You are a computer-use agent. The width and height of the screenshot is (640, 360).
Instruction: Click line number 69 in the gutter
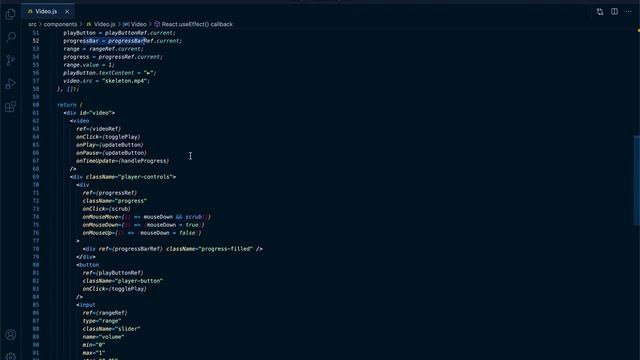coord(36,177)
